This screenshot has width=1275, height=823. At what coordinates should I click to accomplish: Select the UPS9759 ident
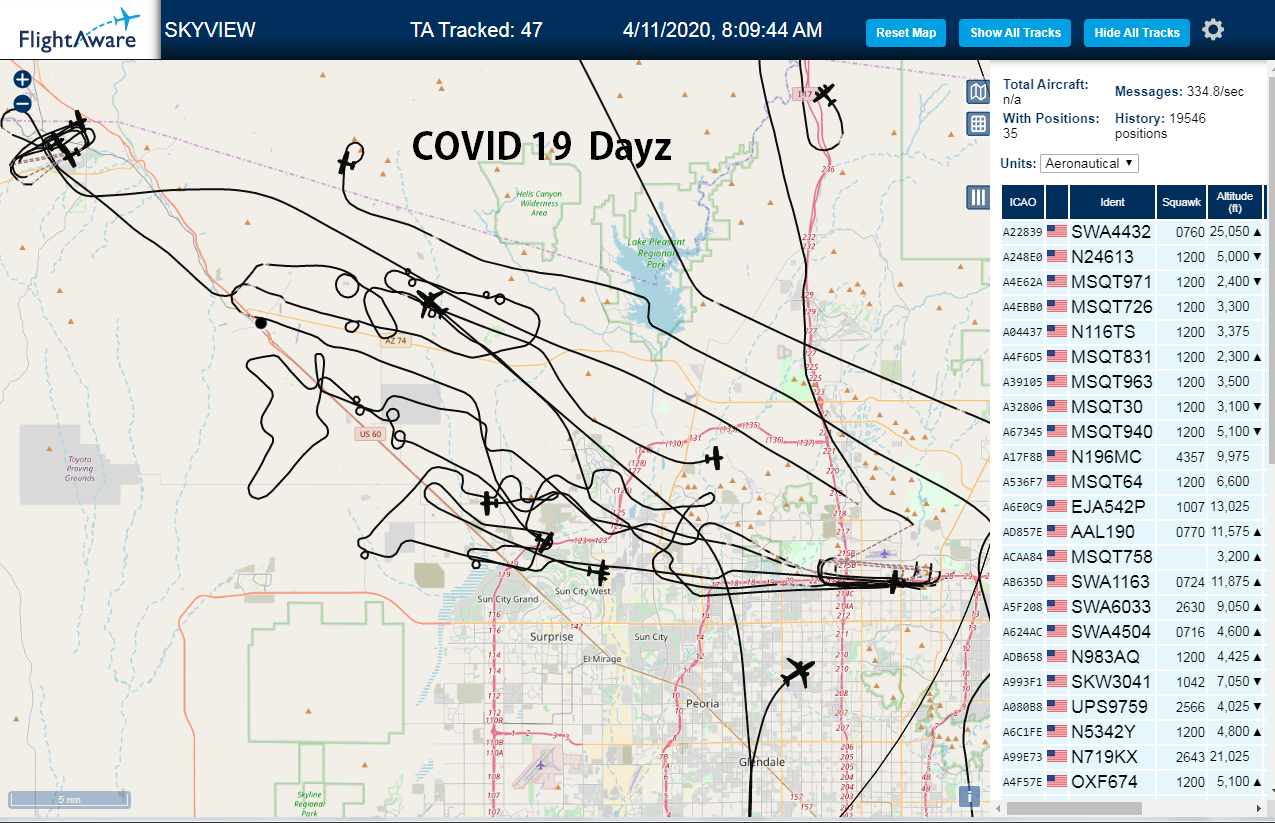click(x=1109, y=707)
